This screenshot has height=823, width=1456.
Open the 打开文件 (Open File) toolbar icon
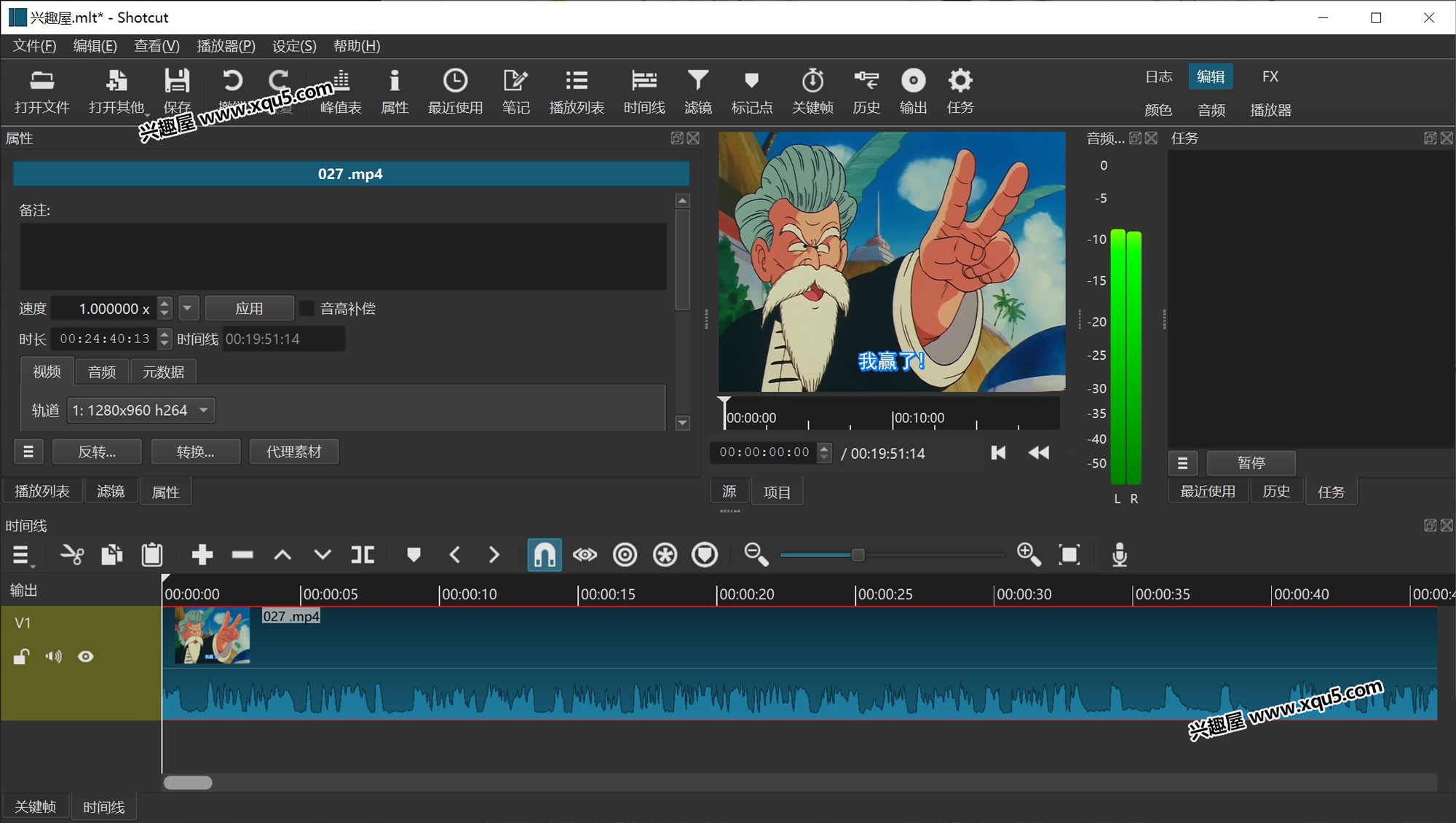[x=41, y=91]
